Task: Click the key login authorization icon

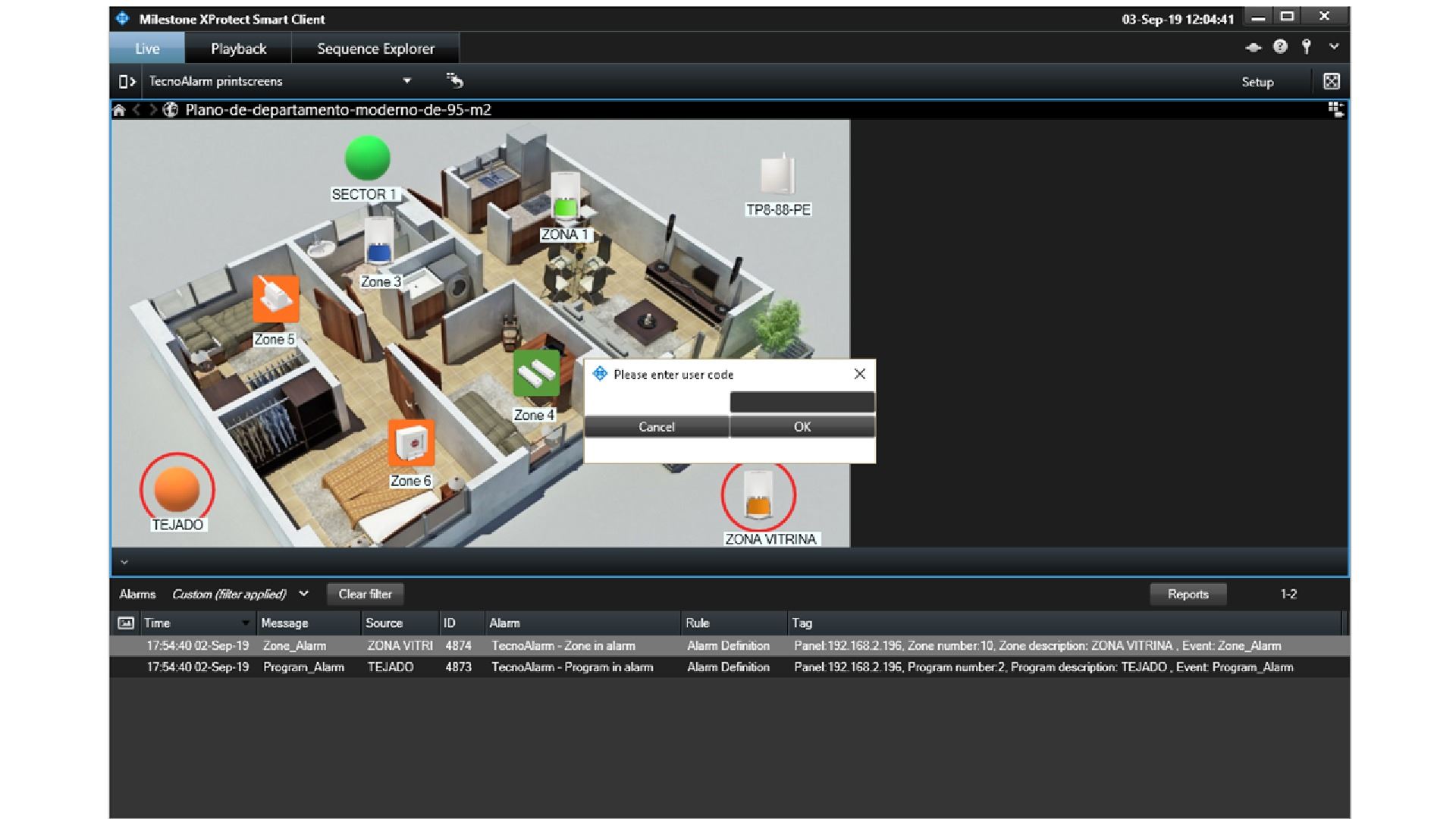Action: click(x=1307, y=47)
